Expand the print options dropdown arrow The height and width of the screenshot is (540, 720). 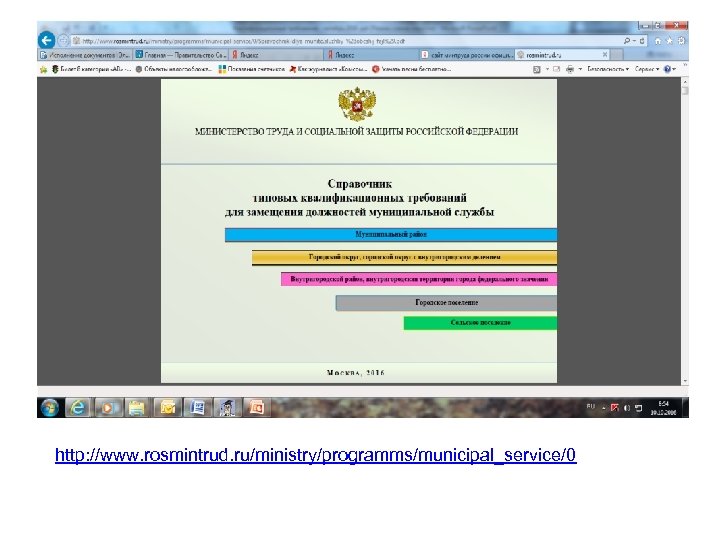click(580, 69)
